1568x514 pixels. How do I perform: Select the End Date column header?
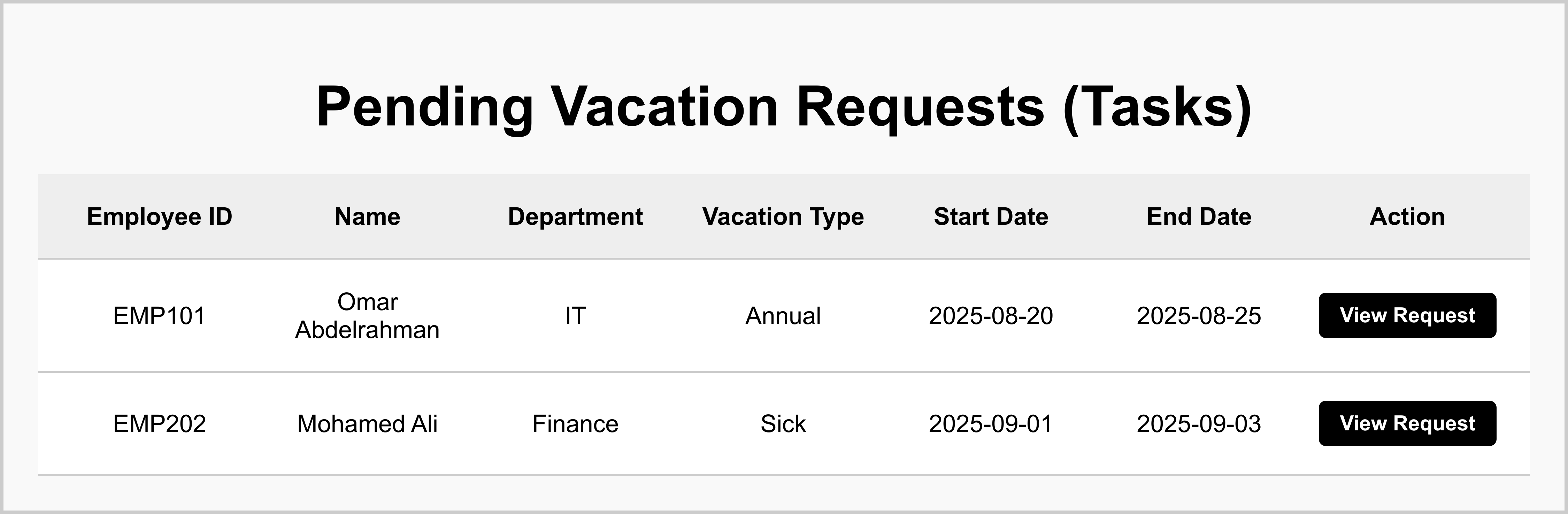pyautogui.click(x=1199, y=217)
